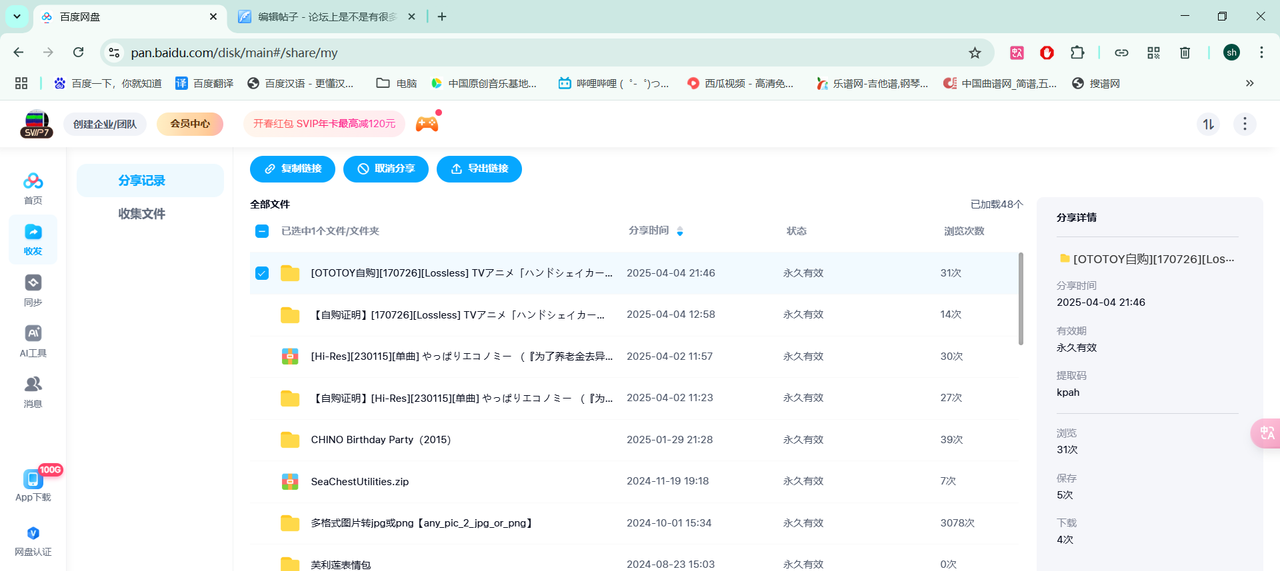1280x571 pixels.
Task: Click the red Opera-style extension icon
Action: (1047, 52)
